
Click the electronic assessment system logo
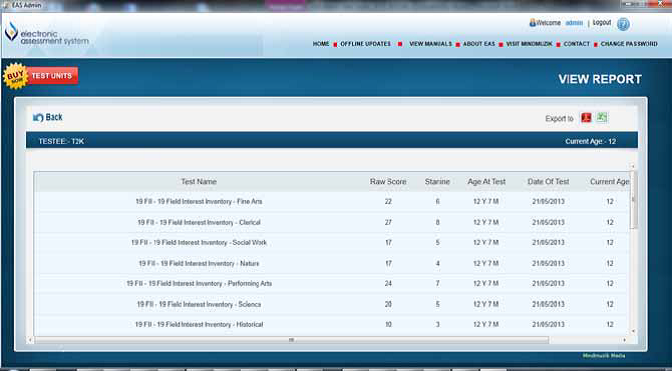[47, 34]
